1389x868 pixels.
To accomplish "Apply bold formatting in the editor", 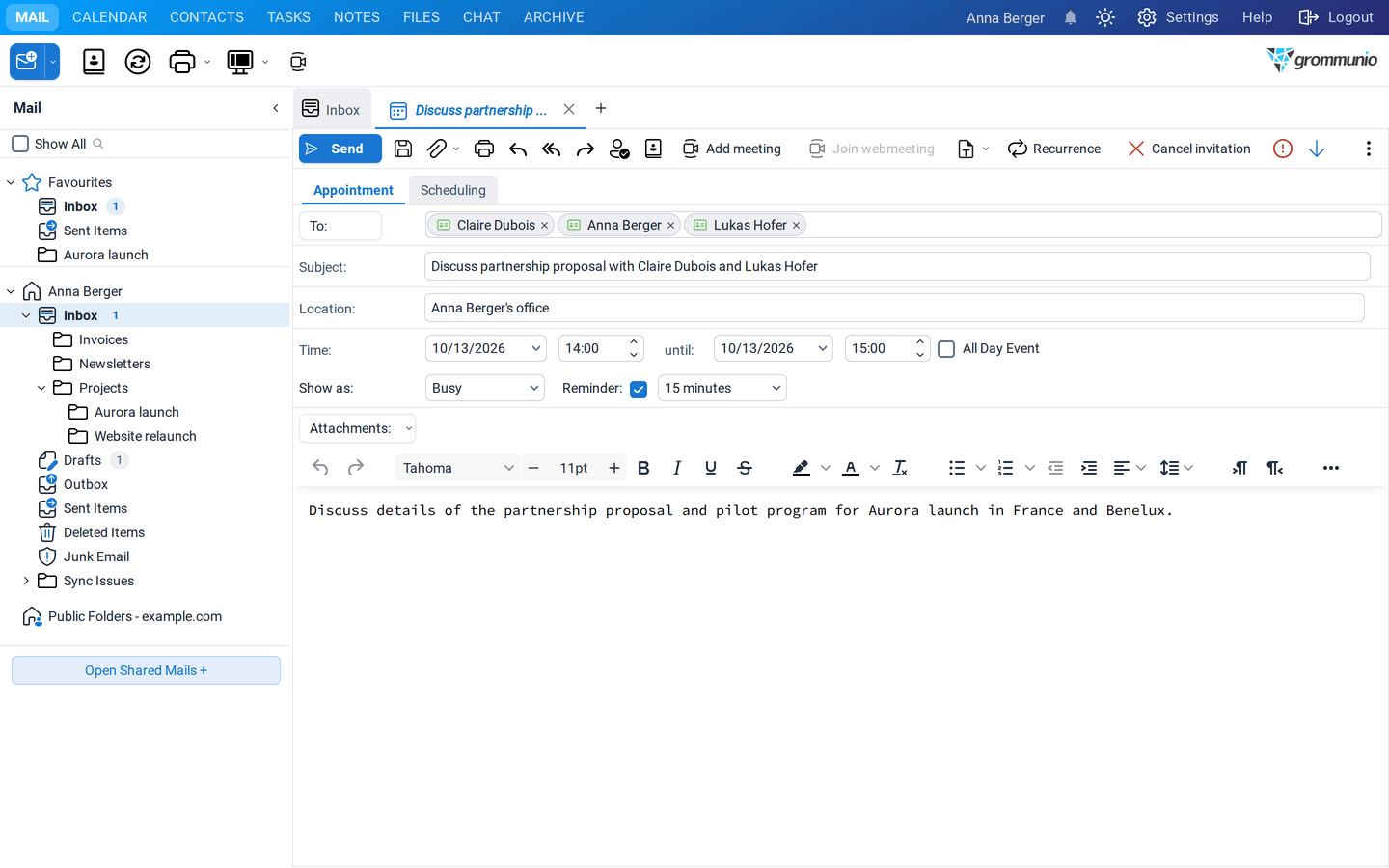I will 643,468.
